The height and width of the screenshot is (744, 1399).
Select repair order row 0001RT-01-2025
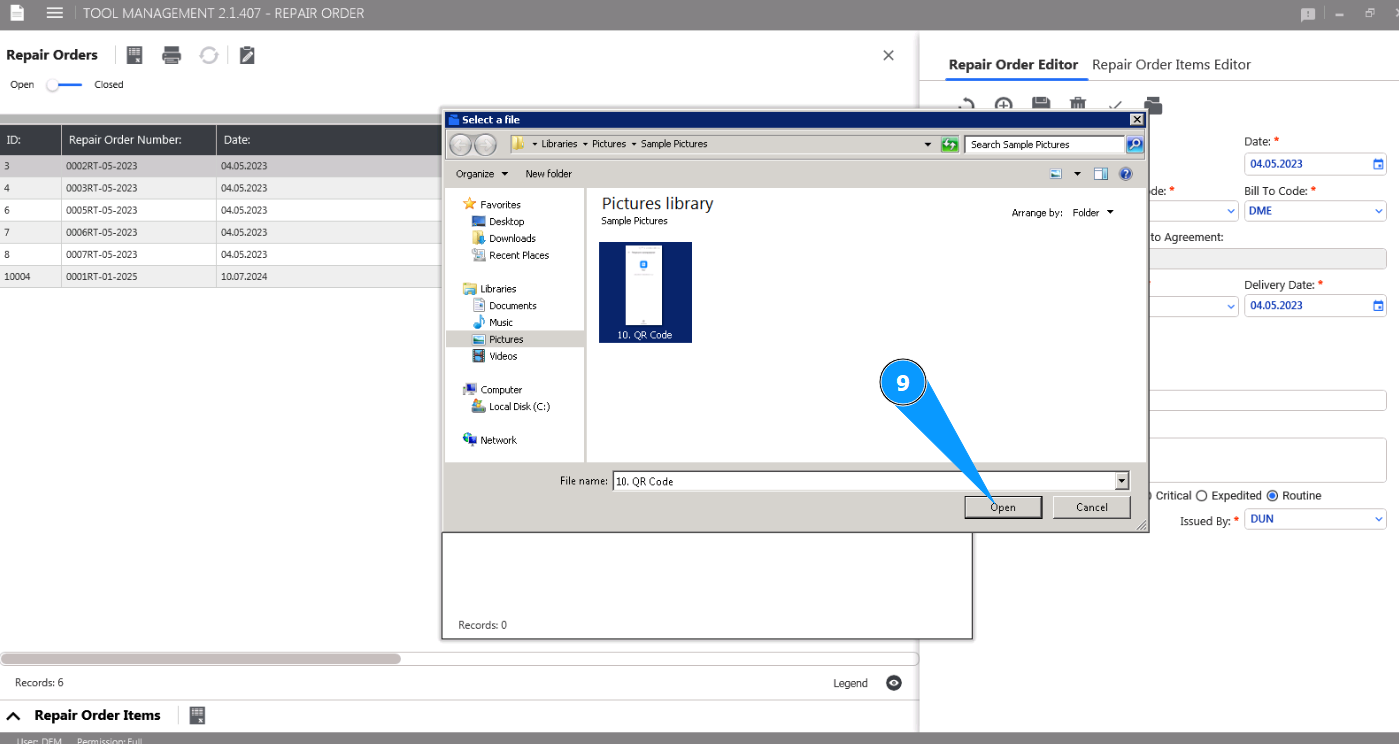pos(221,276)
